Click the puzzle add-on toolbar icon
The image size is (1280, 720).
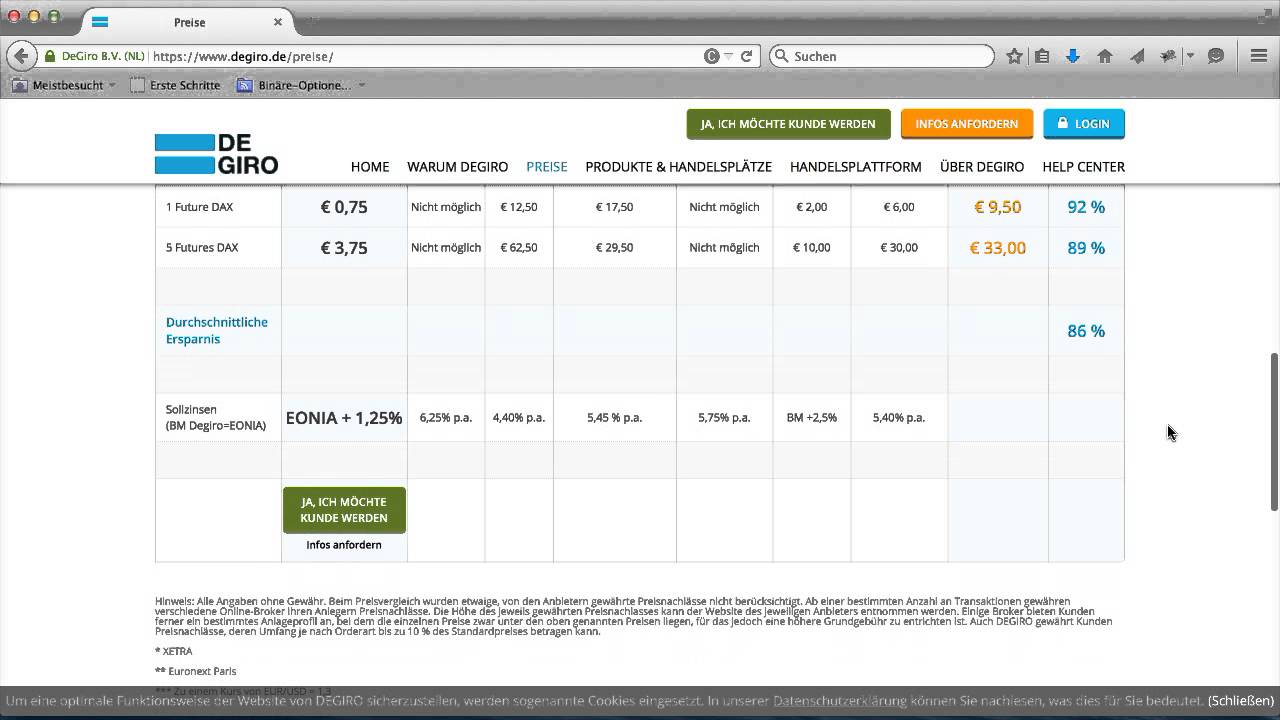coord(1167,57)
